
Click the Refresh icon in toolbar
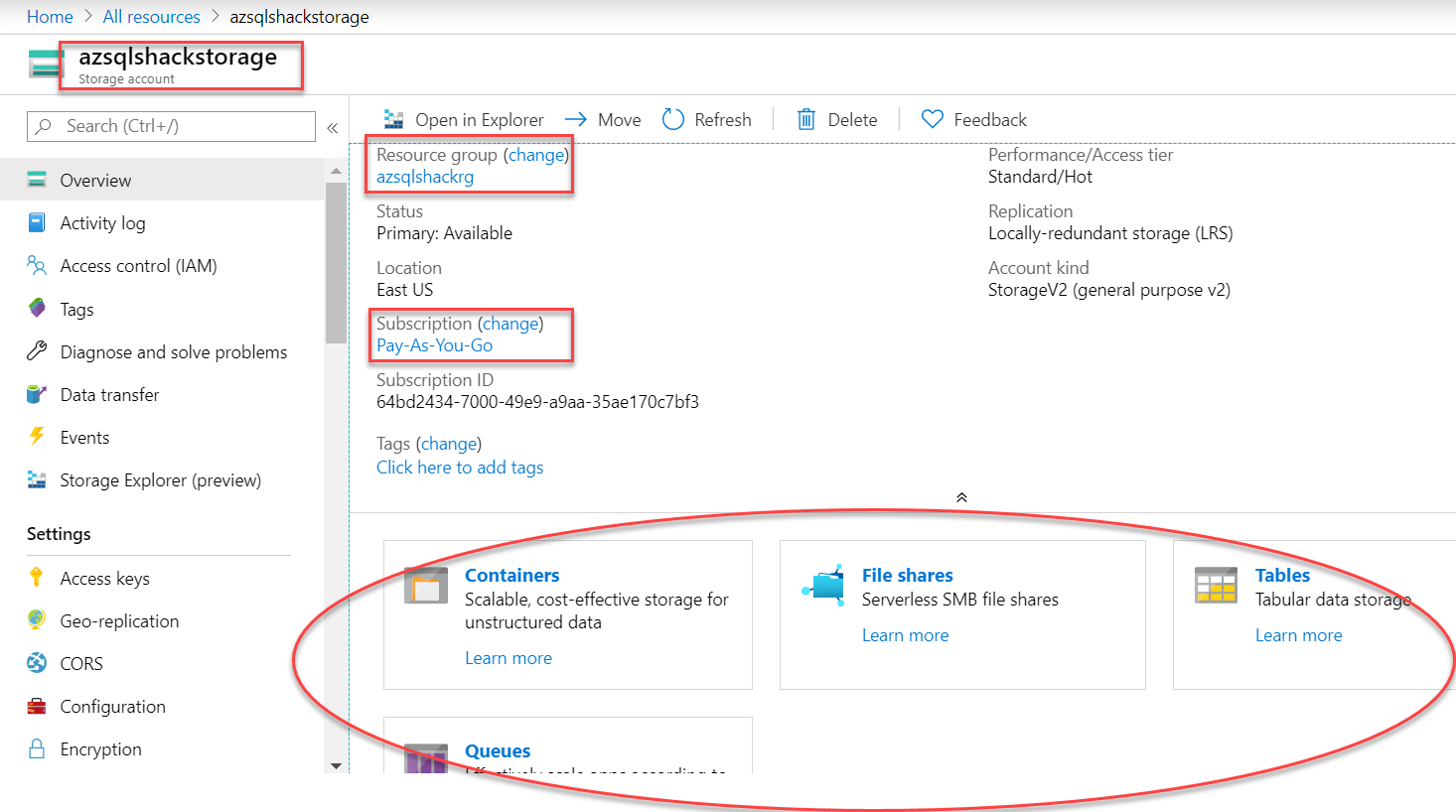coord(673,120)
